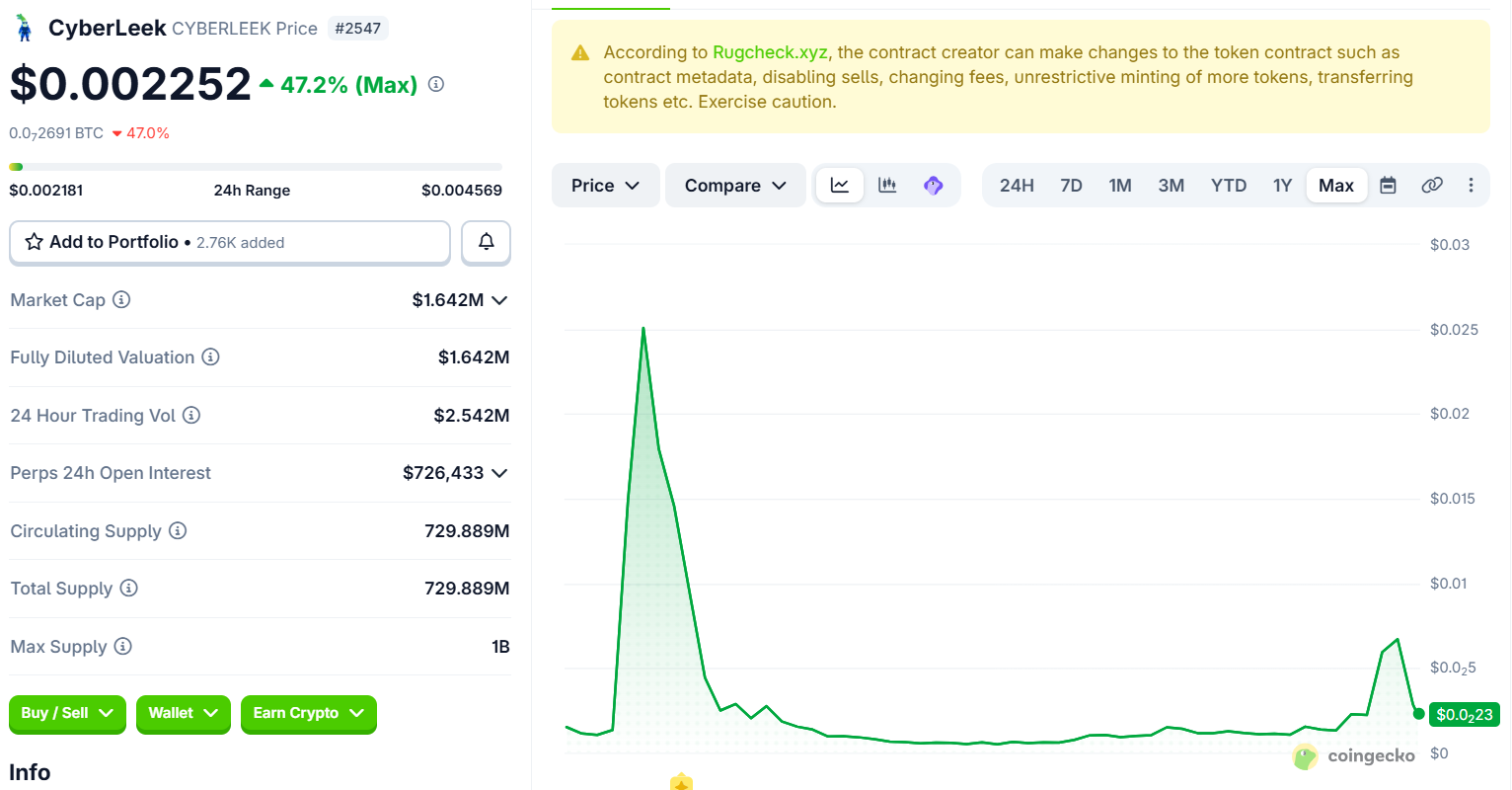Click Add to Portfolio button

(230, 242)
